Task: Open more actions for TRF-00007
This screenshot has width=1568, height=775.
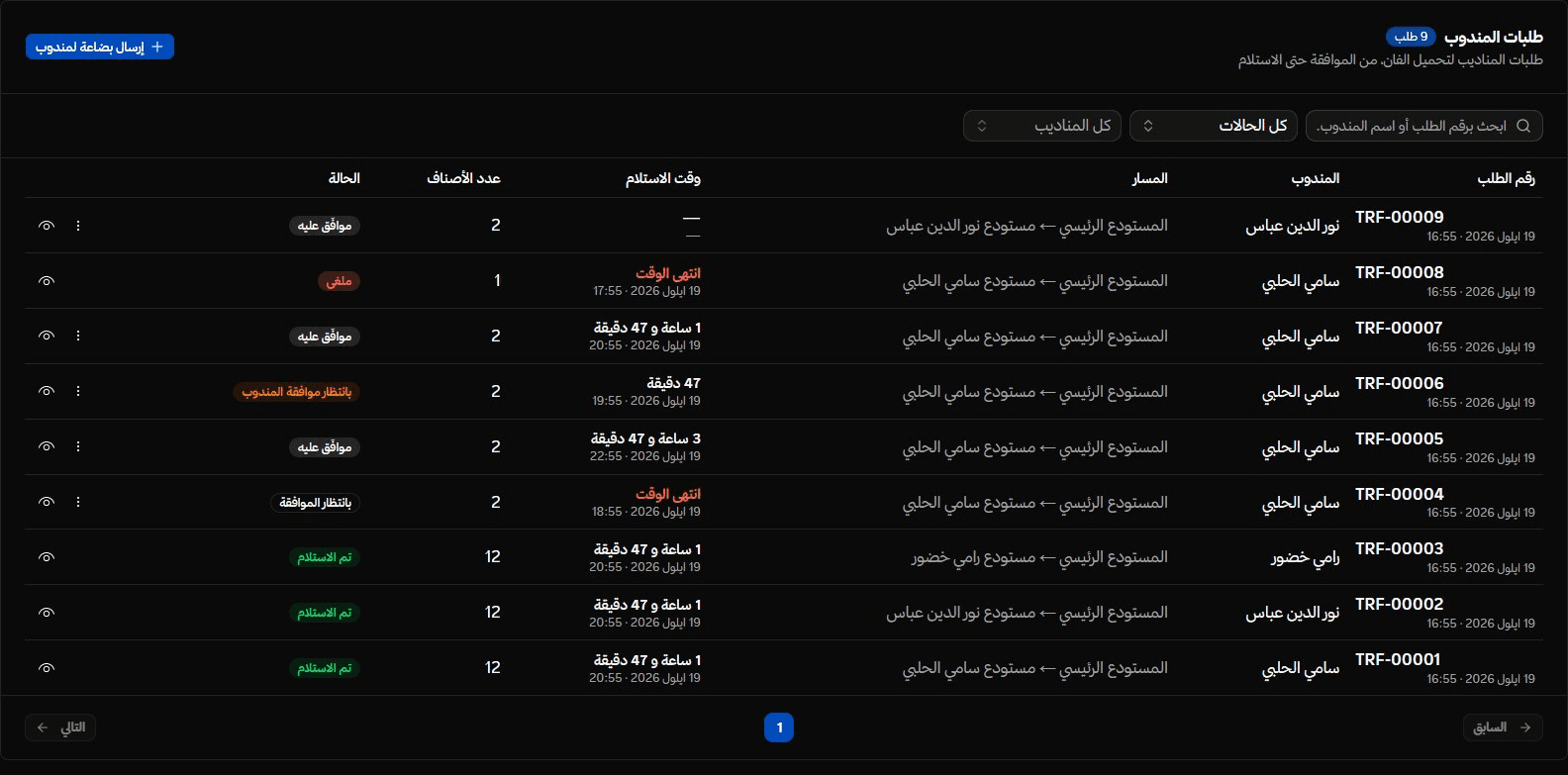Action: click(78, 336)
